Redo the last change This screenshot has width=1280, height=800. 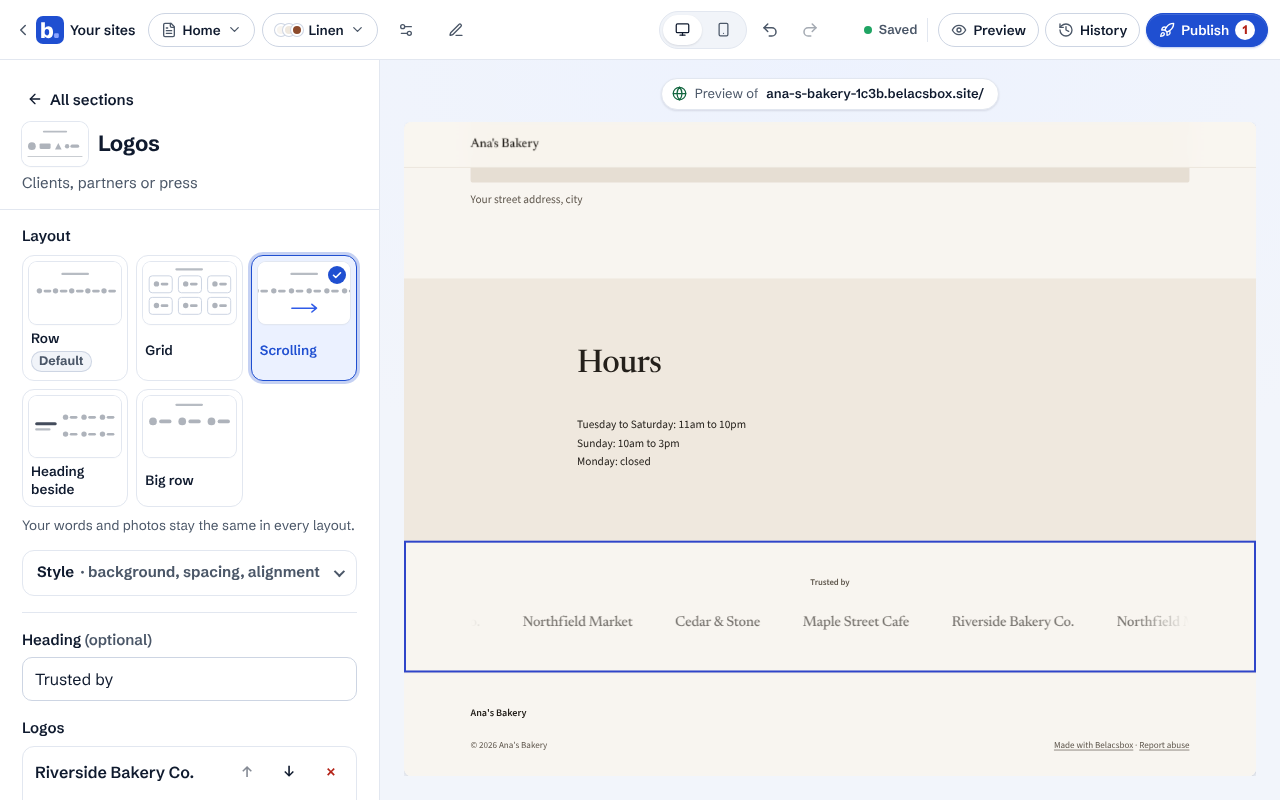click(x=810, y=30)
